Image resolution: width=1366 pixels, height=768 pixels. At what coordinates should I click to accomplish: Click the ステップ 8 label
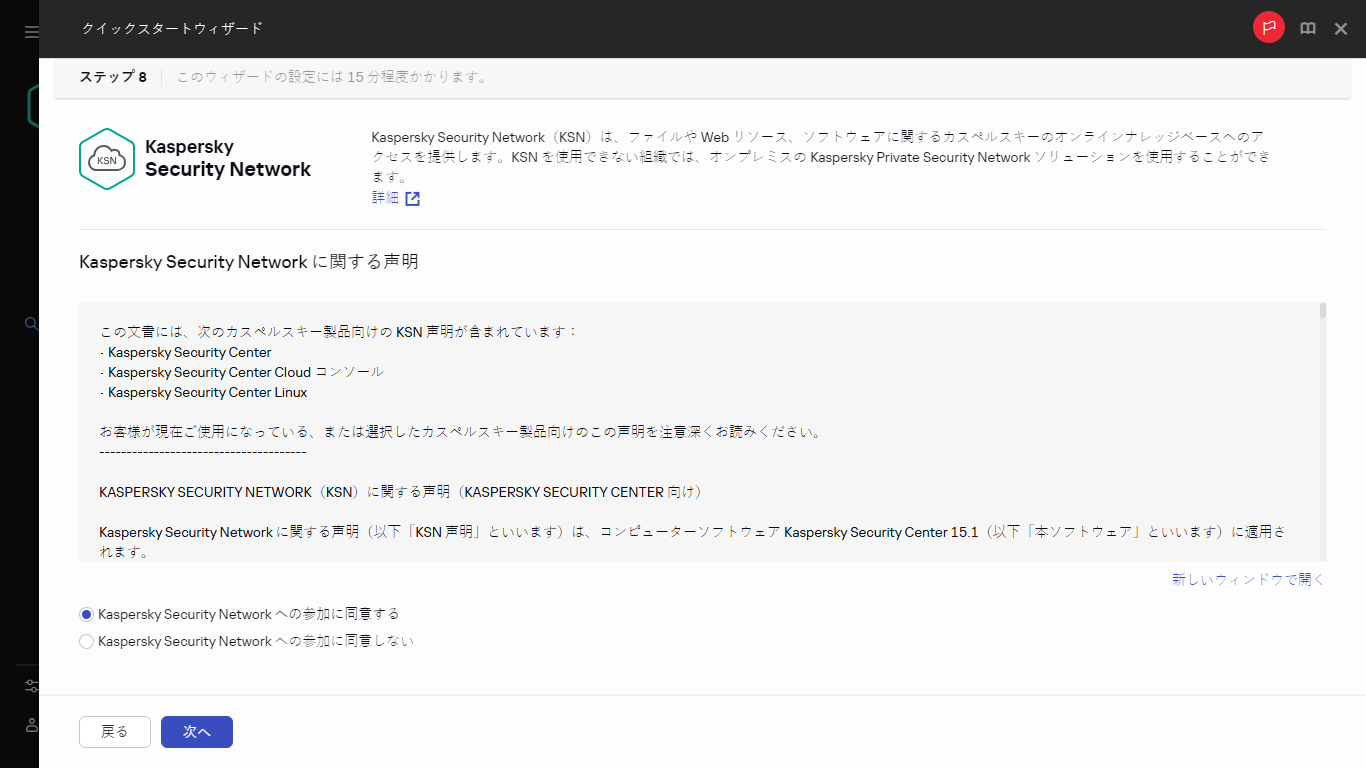pyautogui.click(x=113, y=75)
